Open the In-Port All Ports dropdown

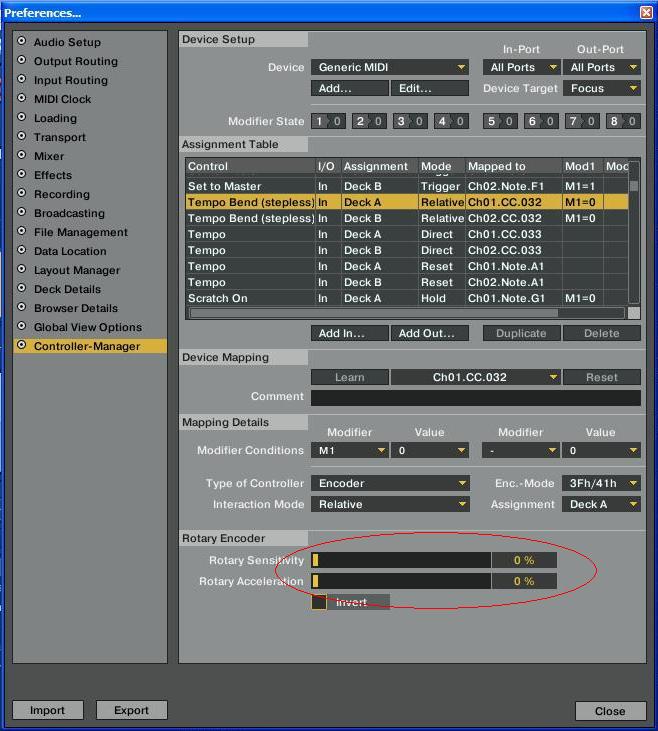pyautogui.click(x=521, y=67)
